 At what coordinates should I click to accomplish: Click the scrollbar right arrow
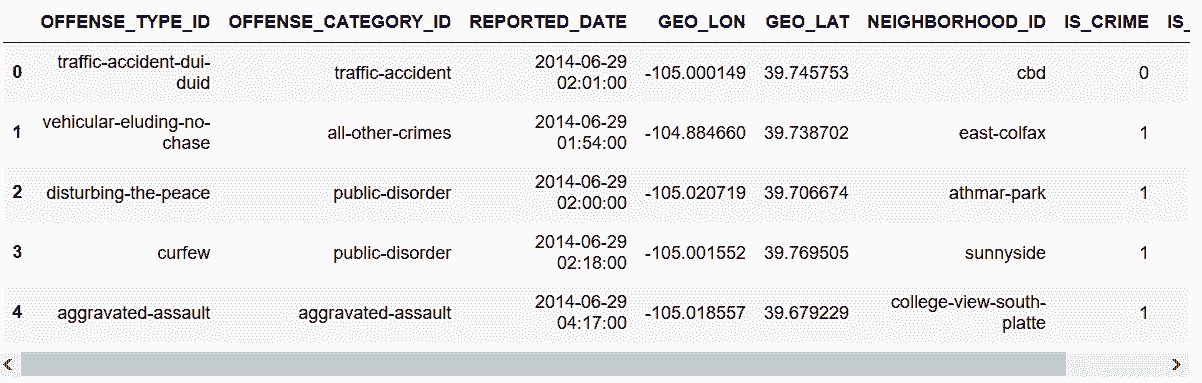(x=1176, y=365)
